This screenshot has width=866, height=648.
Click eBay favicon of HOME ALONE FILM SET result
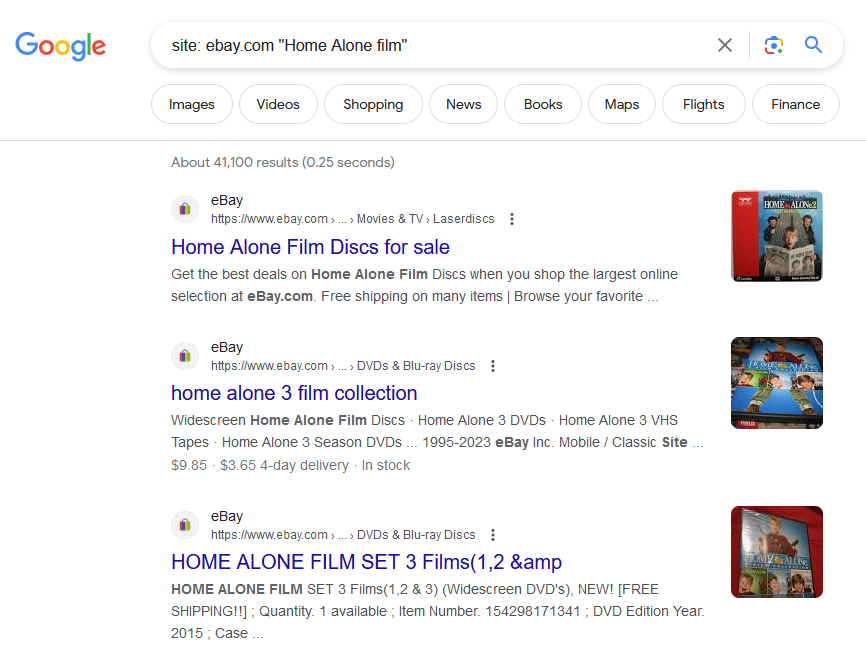[x=185, y=525]
